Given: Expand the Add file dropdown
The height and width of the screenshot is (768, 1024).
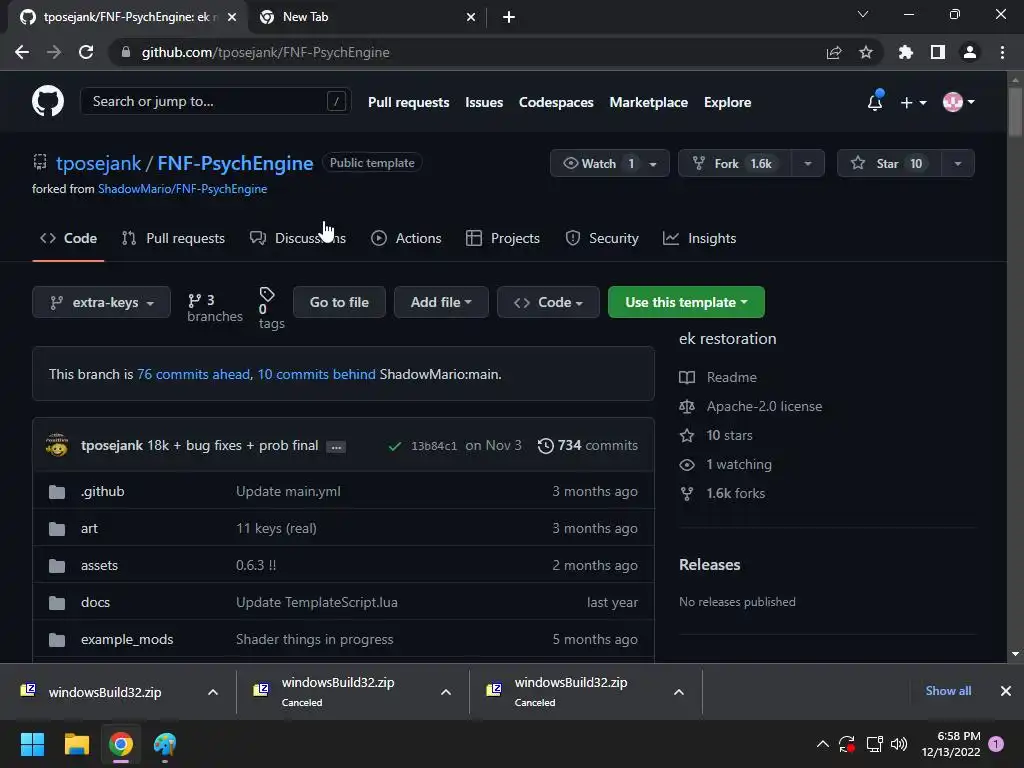Looking at the screenshot, I should pos(441,302).
